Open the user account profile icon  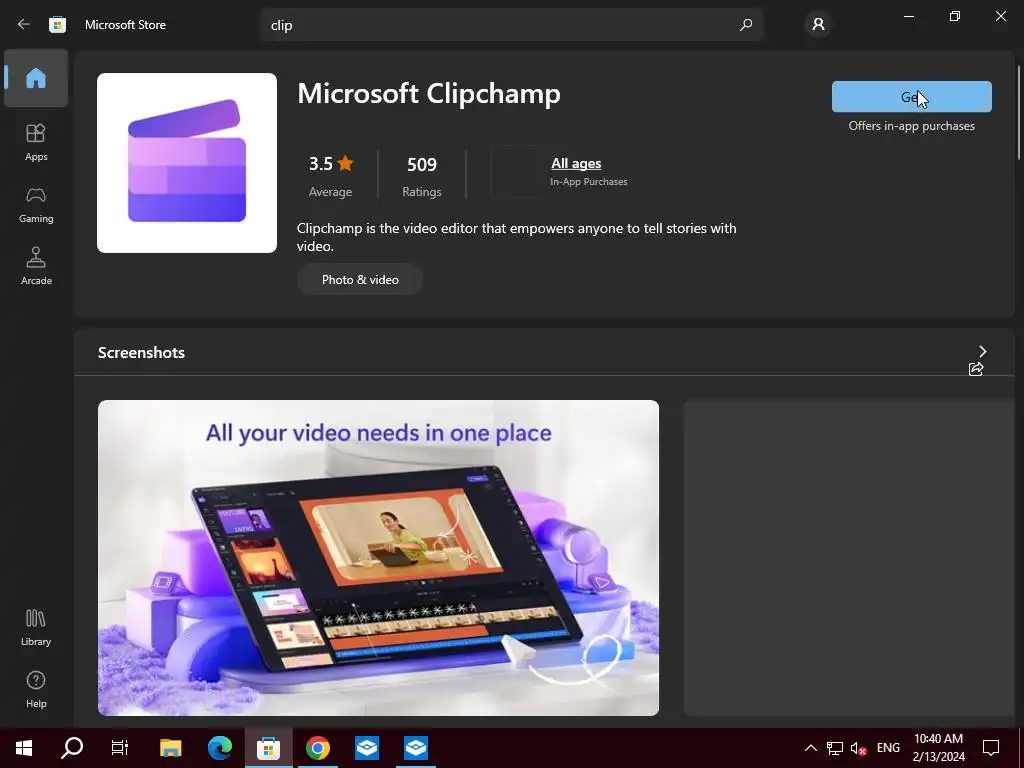pos(818,25)
